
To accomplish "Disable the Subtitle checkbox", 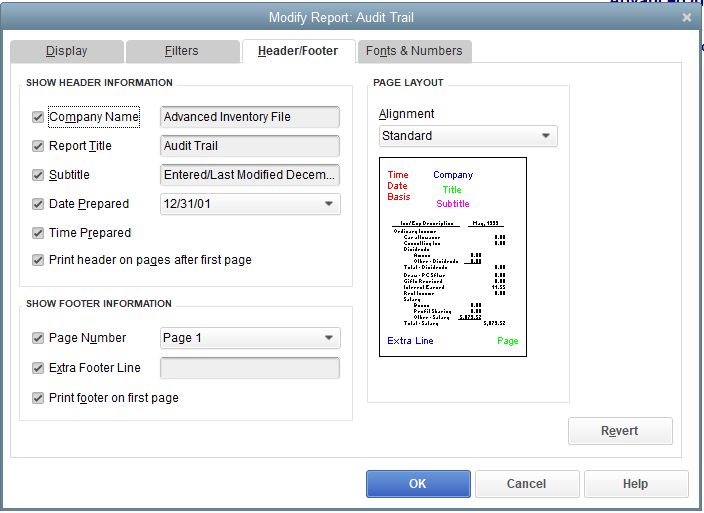I will coord(38,175).
